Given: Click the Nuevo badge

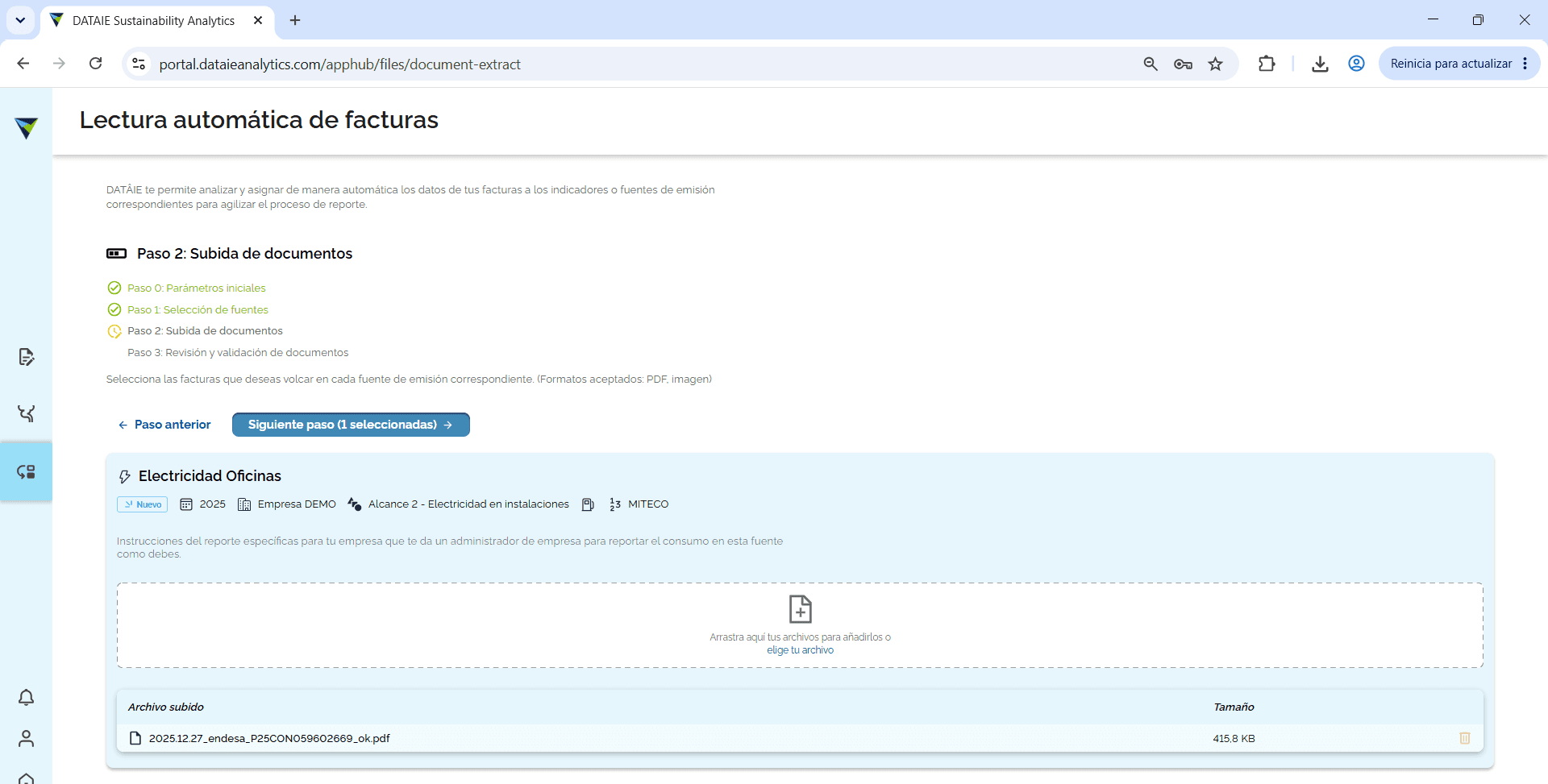Looking at the screenshot, I should pos(142,504).
